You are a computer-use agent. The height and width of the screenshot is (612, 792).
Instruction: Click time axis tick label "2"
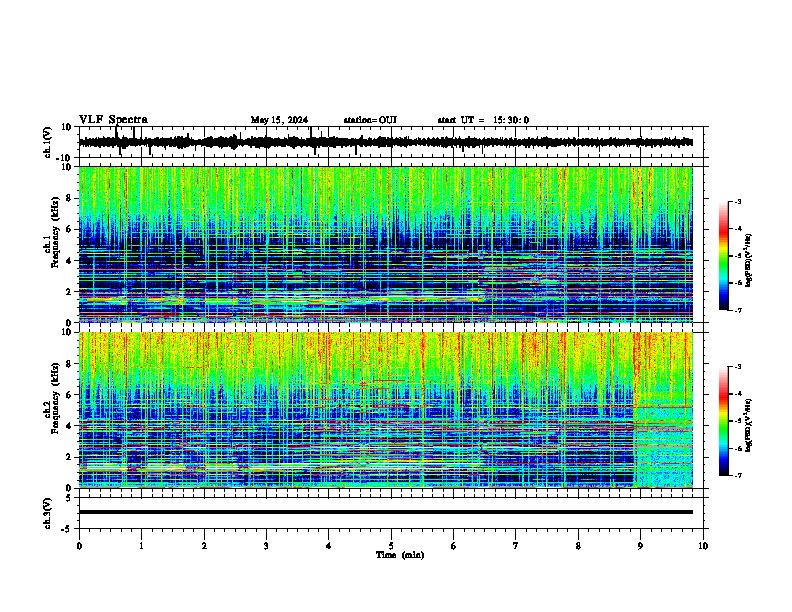point(204,546)
